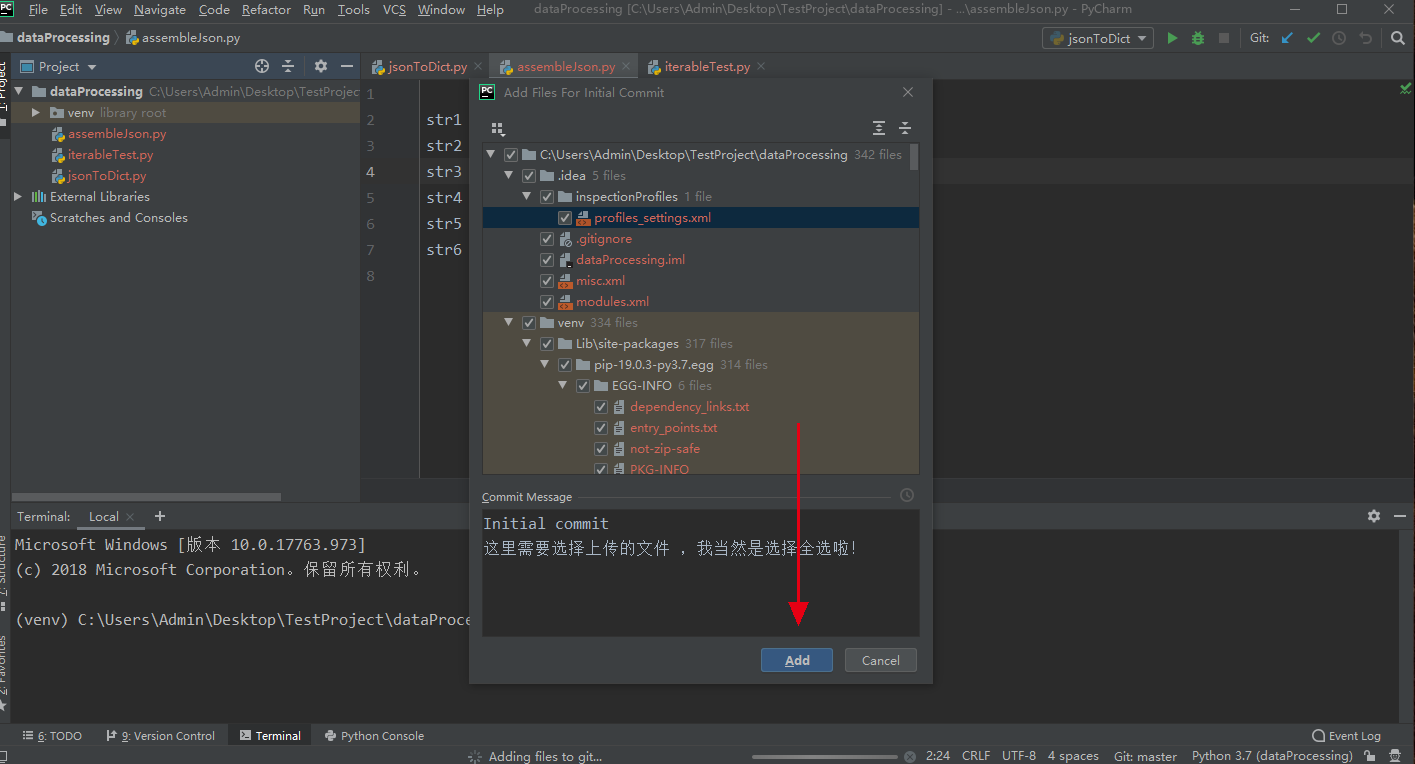This screenshot has width=1415, height=764.
Task: Collapse all in Project panel toolbar
Action: point(288,66)
